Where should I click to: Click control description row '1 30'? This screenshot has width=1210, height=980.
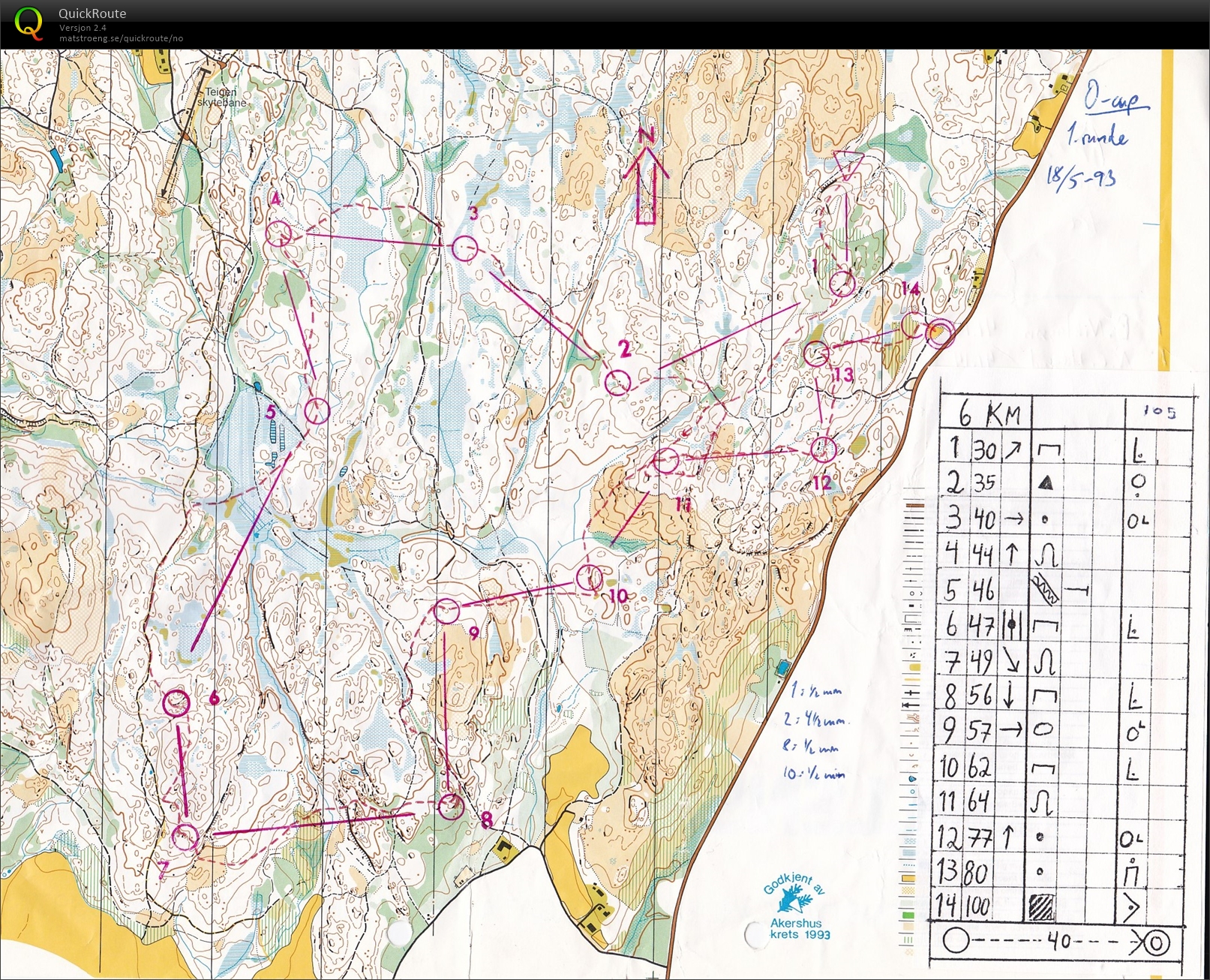coord(1064,449)
